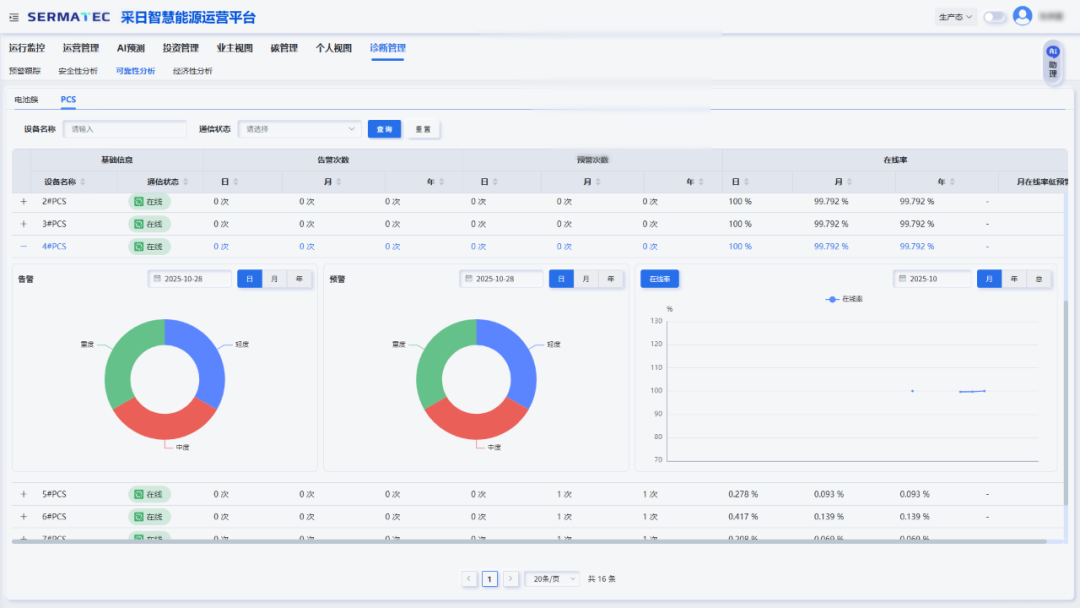Go to previous page arrow

[x=469, y=579]
